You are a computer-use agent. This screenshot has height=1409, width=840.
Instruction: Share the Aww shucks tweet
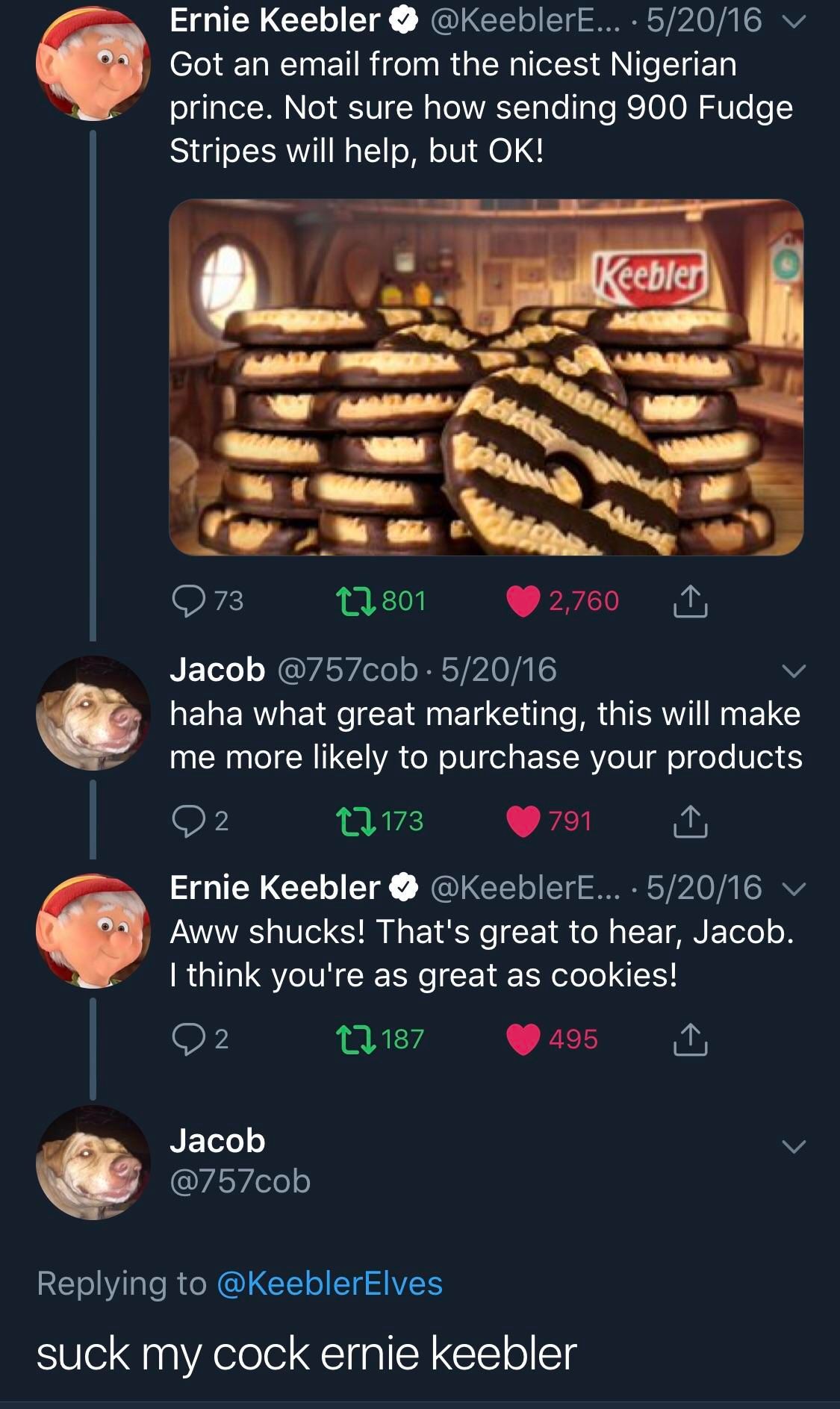[x=690, y=1039]
